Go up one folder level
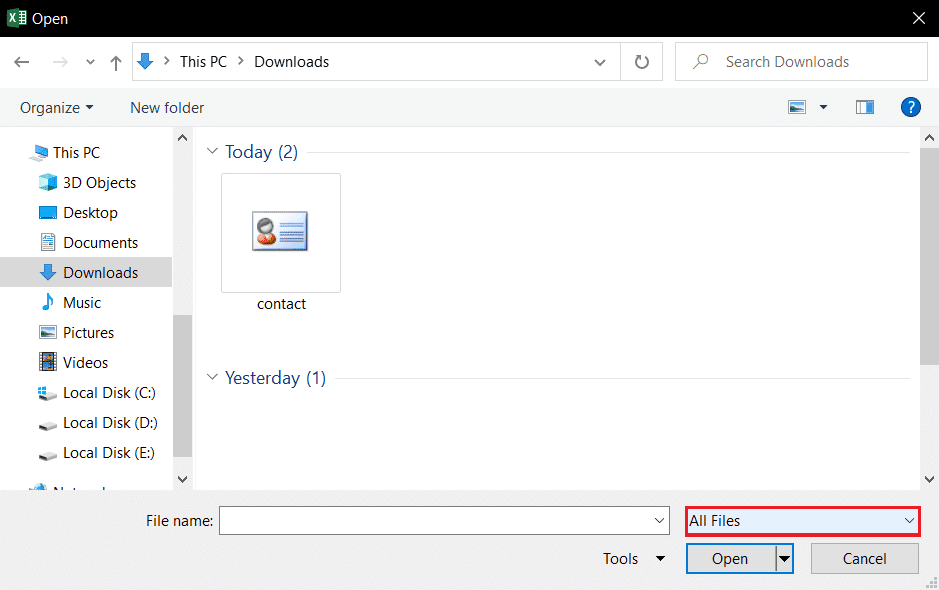Screen dimensions: 939x590 115,61
